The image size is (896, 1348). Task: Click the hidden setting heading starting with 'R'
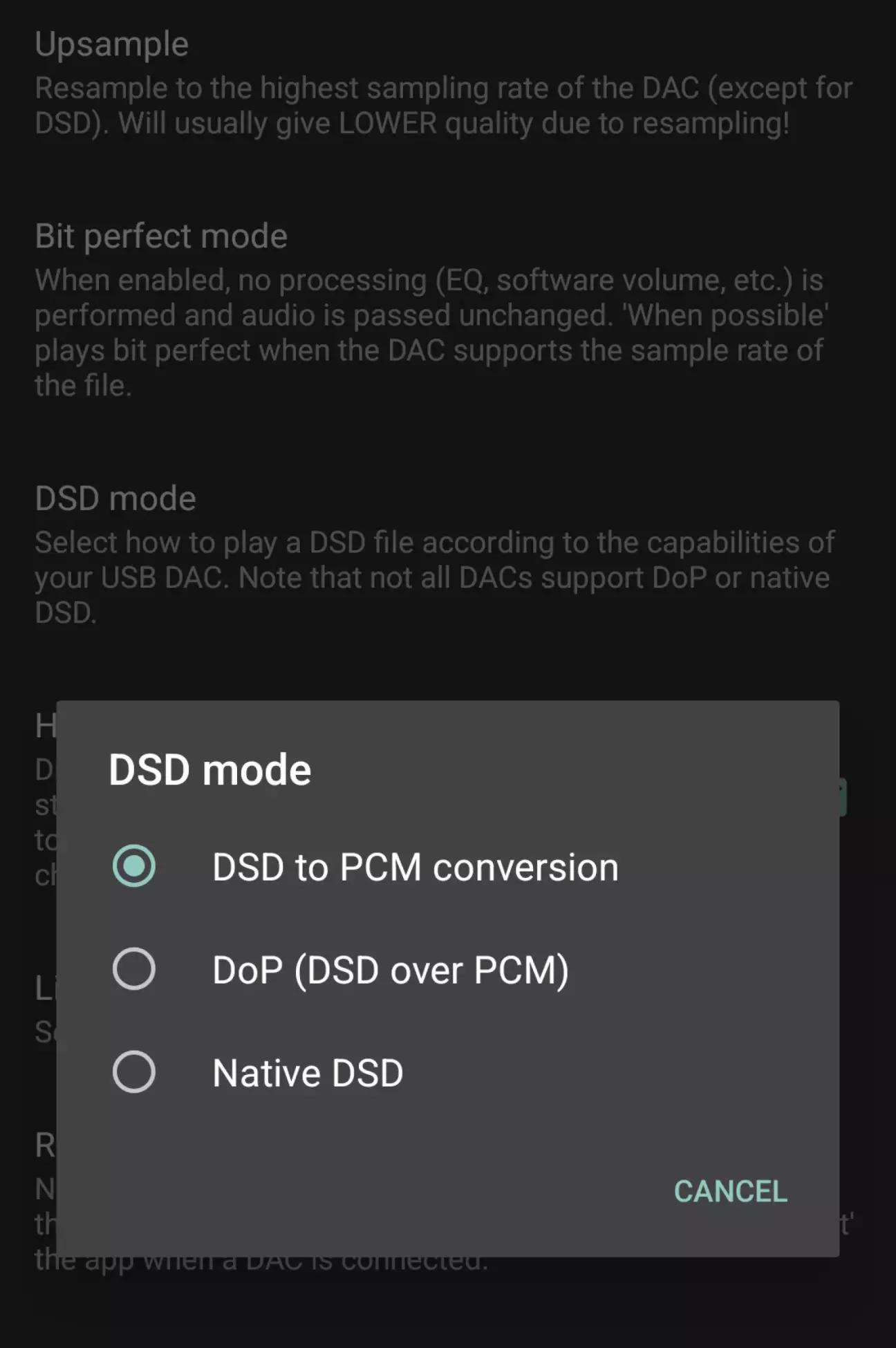[45, 1145]
